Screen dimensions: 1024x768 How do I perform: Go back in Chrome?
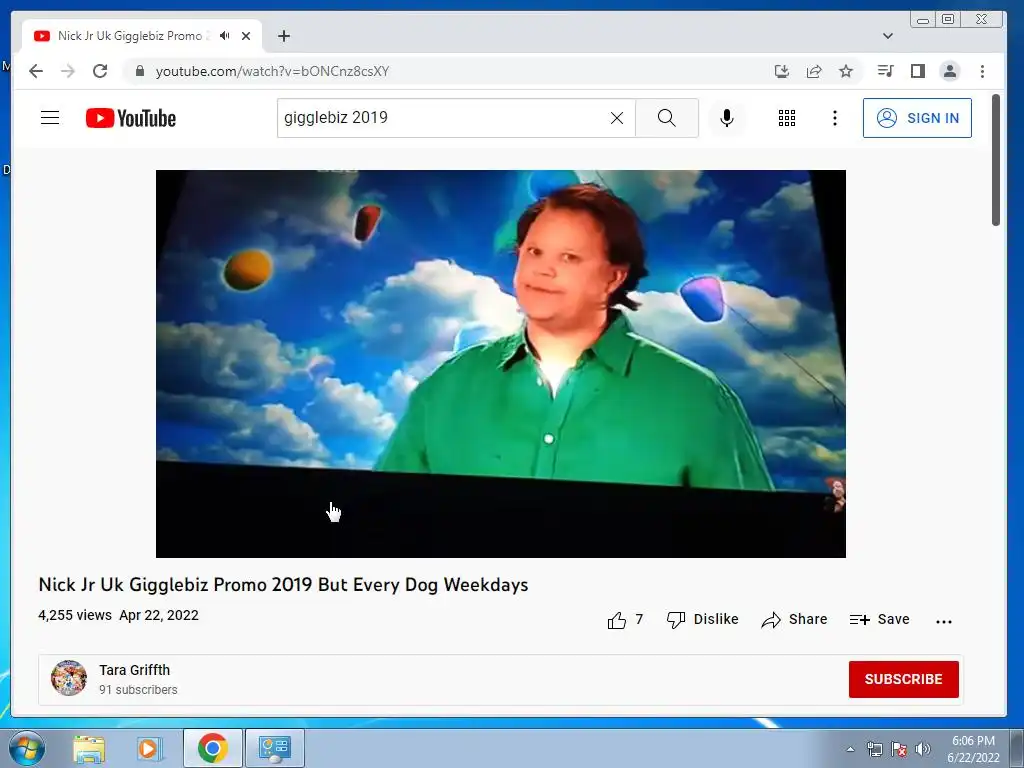[36, 71]
